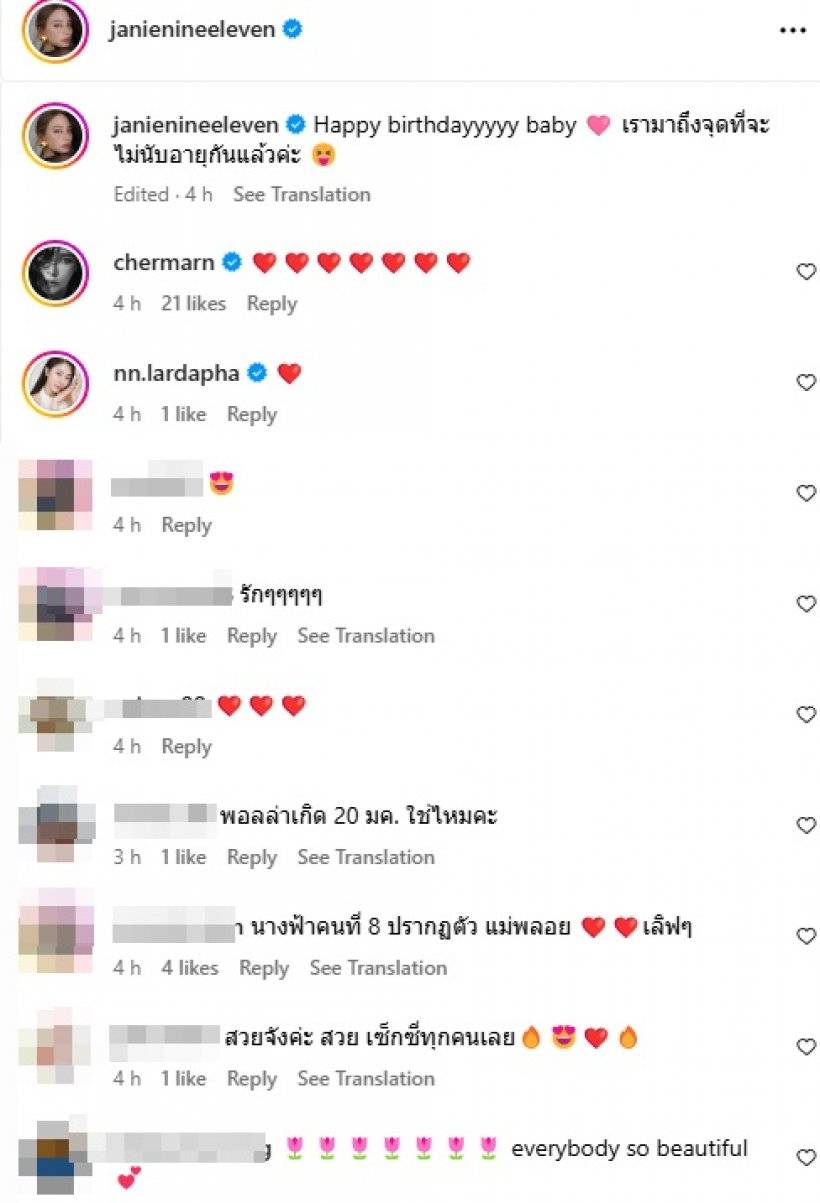Open the three-dot more options menu
Screen dimensions: 820x1203
792,31
